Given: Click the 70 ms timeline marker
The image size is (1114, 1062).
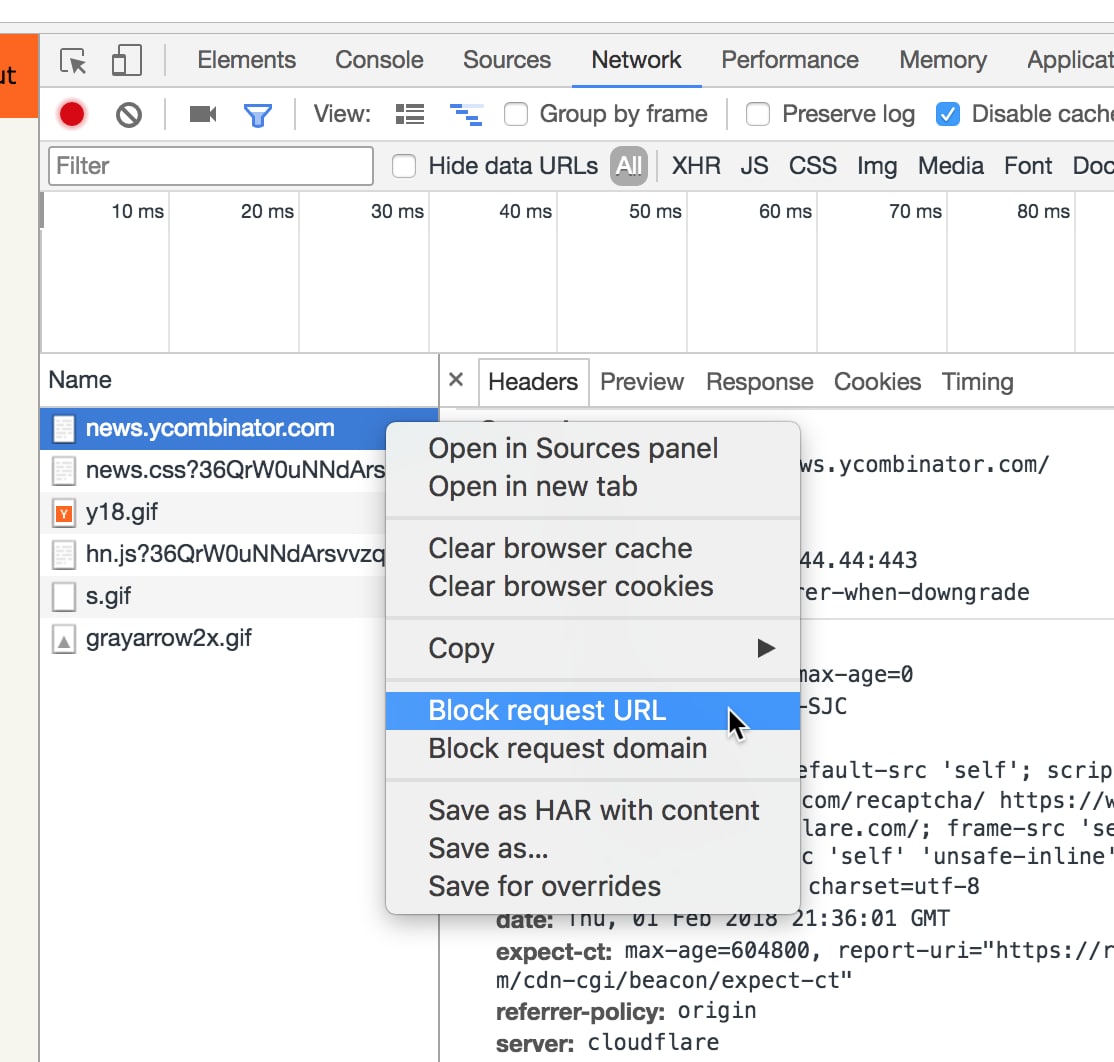Looking at the screenshot, I should (915, 212).
